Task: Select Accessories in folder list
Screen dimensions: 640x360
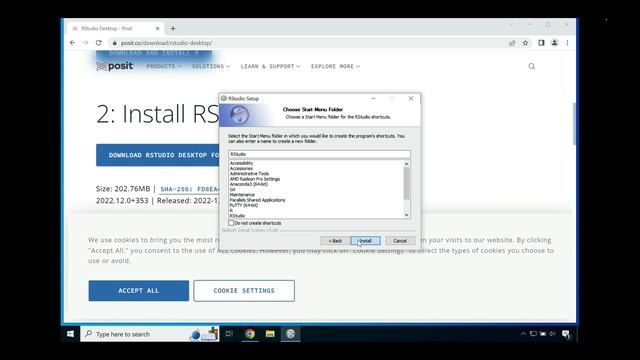Action: (x=241, y=169)
